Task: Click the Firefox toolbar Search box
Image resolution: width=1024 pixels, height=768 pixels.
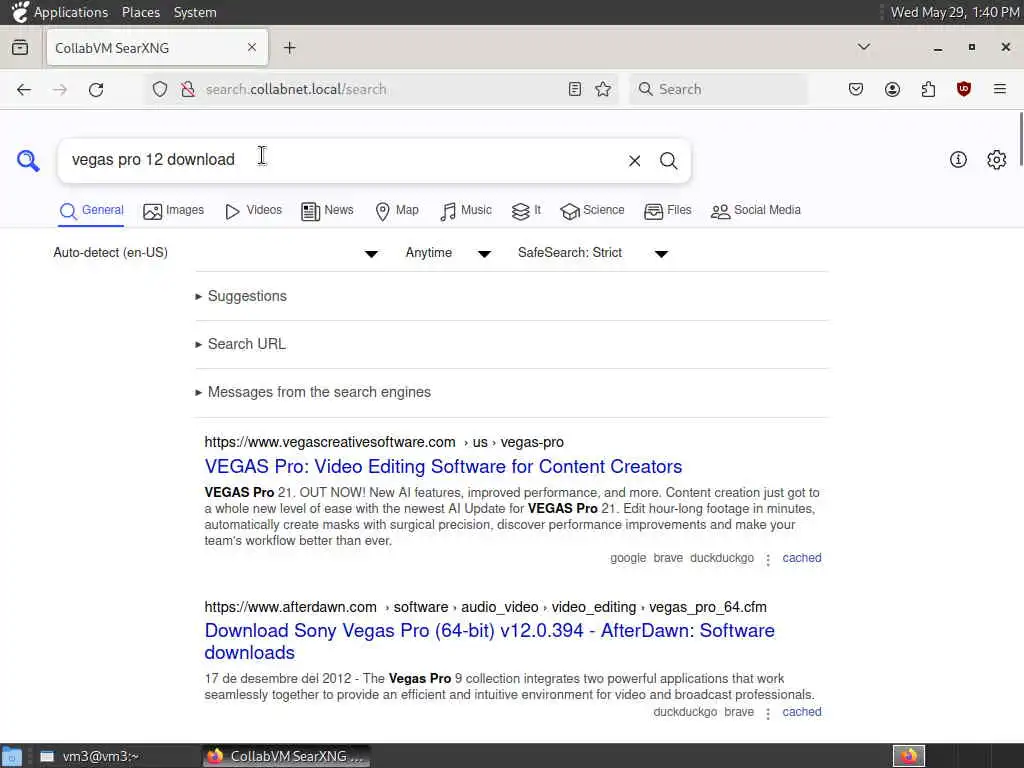Action: [x=718, y=89]
